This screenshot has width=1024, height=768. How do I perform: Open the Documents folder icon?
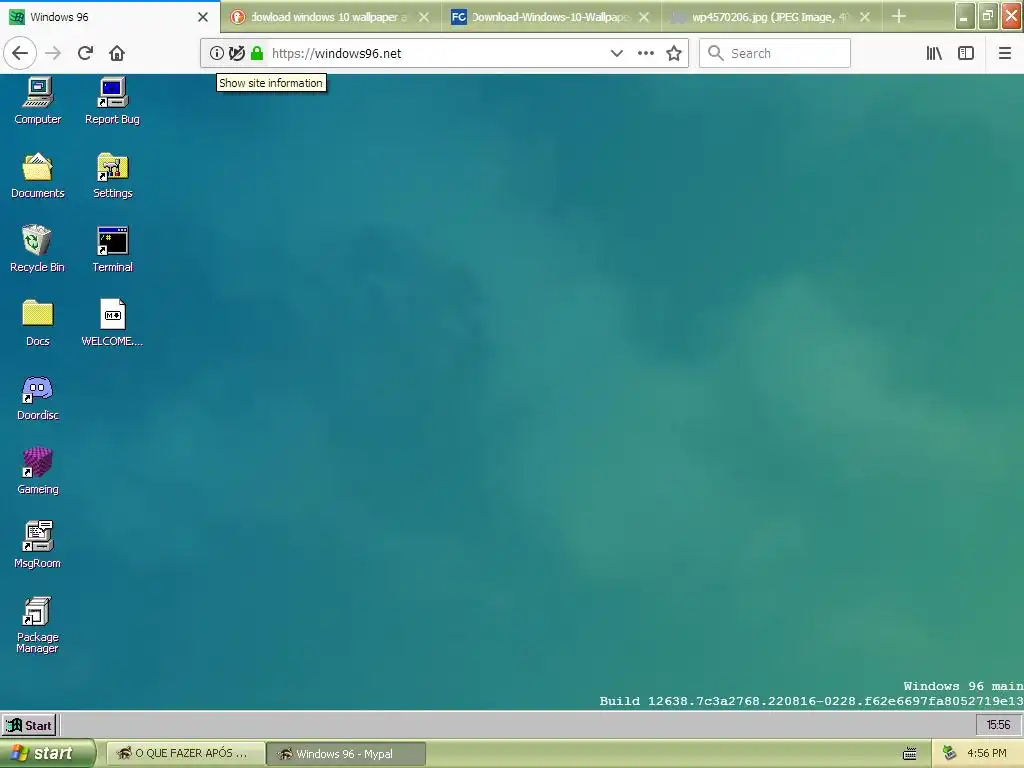coord(38,175)
